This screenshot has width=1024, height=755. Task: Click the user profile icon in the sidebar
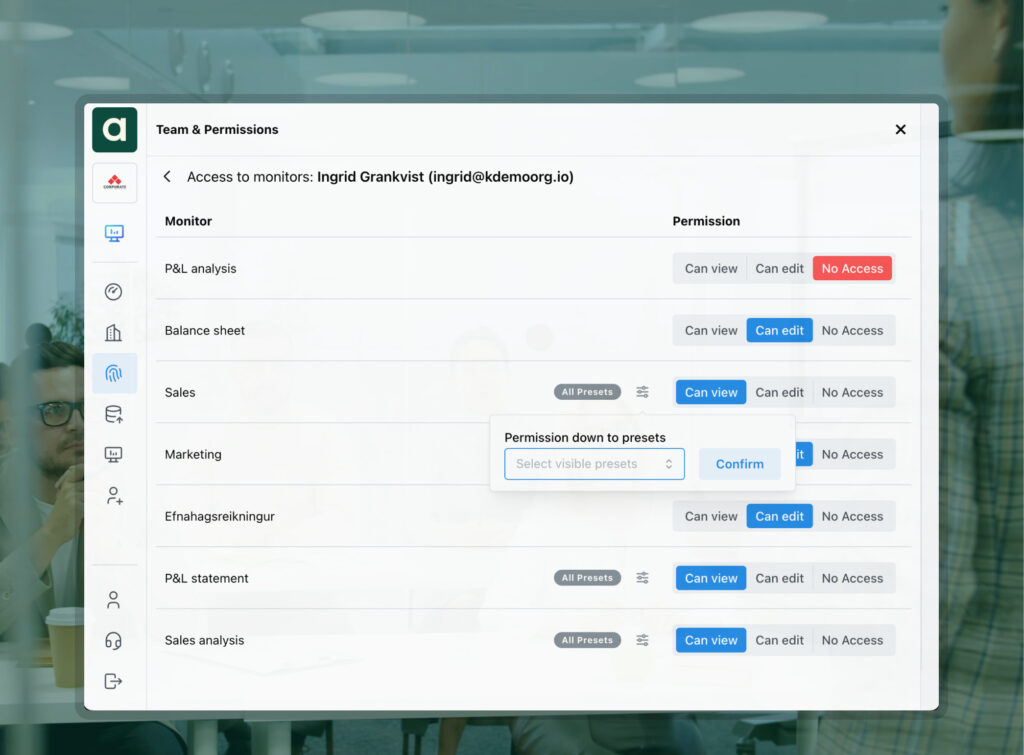[114, 600]
